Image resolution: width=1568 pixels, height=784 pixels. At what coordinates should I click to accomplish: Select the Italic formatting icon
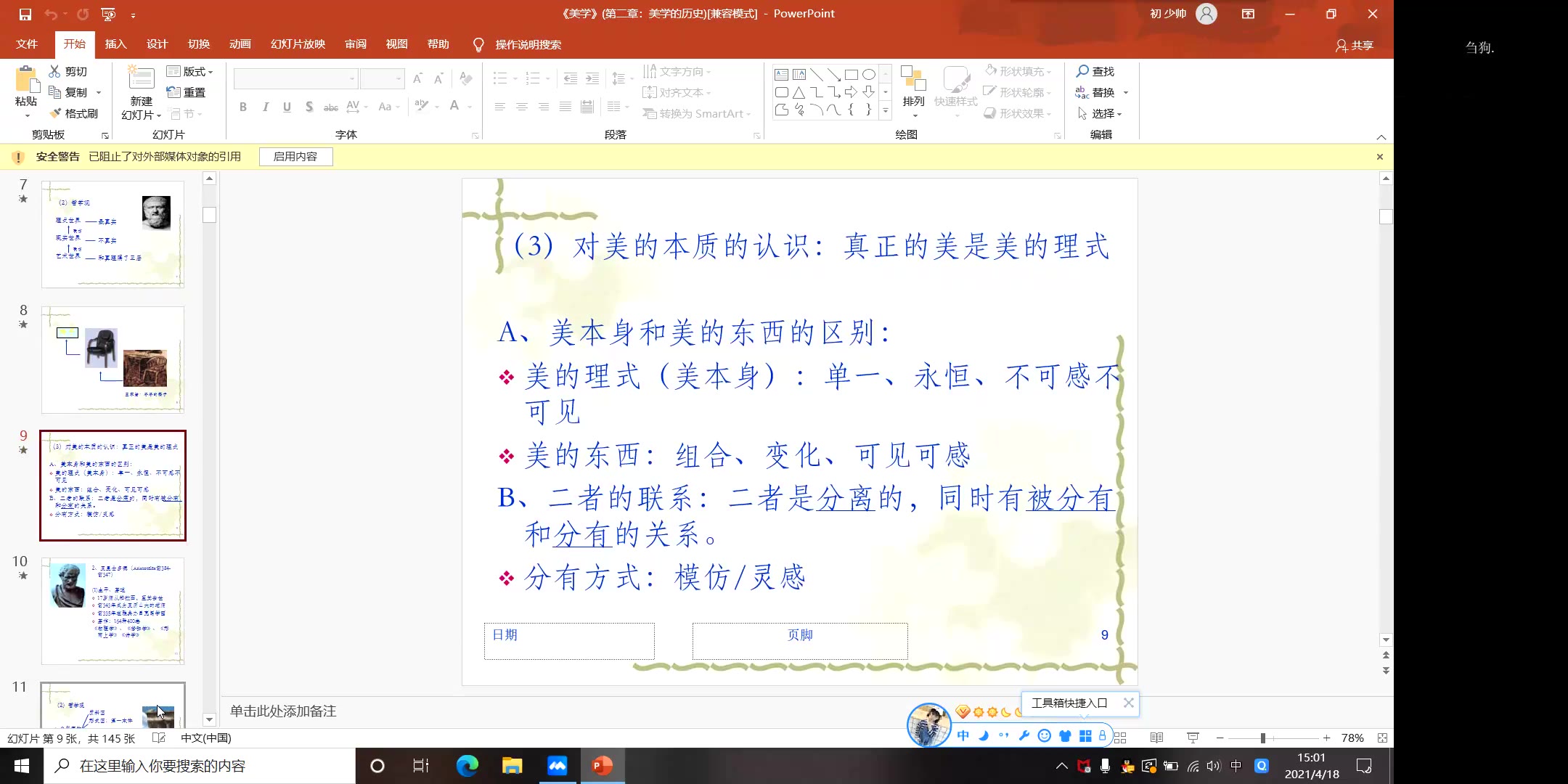click(x=263, y=106)
